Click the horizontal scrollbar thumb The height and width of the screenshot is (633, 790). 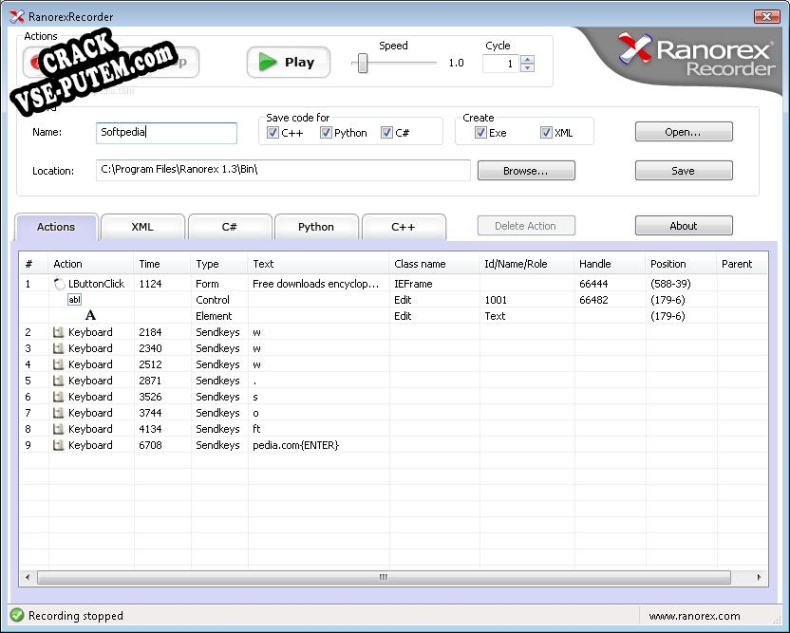click(x=384, y=577)
